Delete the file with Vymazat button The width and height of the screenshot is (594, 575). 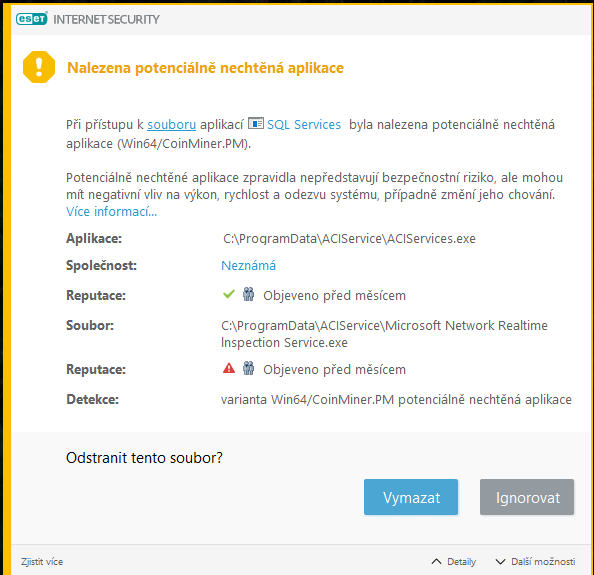[411, 497]
